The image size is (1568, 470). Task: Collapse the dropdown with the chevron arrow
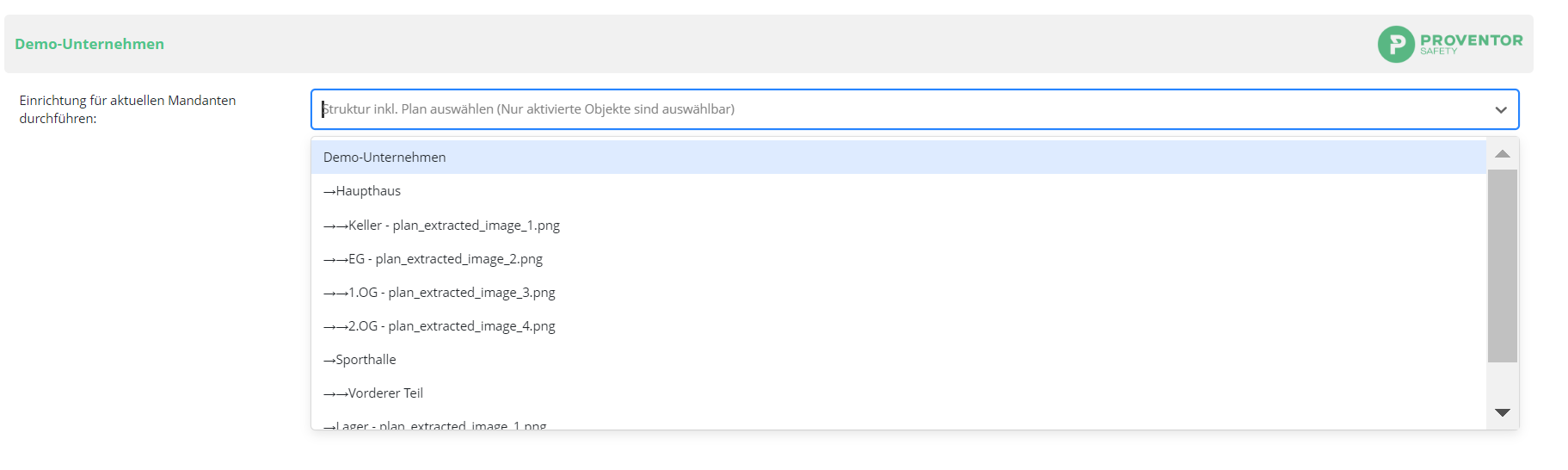(1501, 110)
